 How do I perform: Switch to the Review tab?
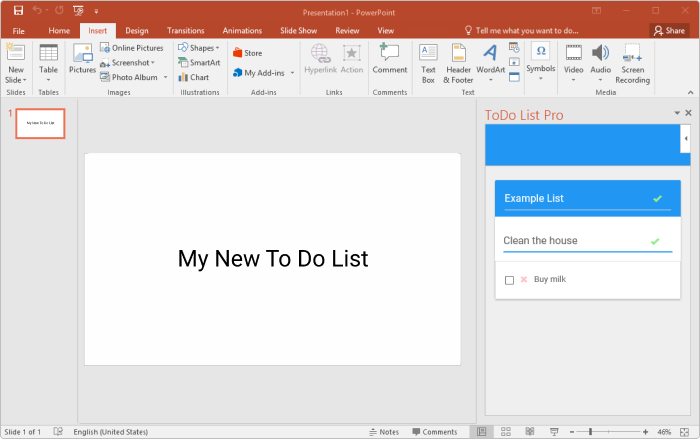347,31
